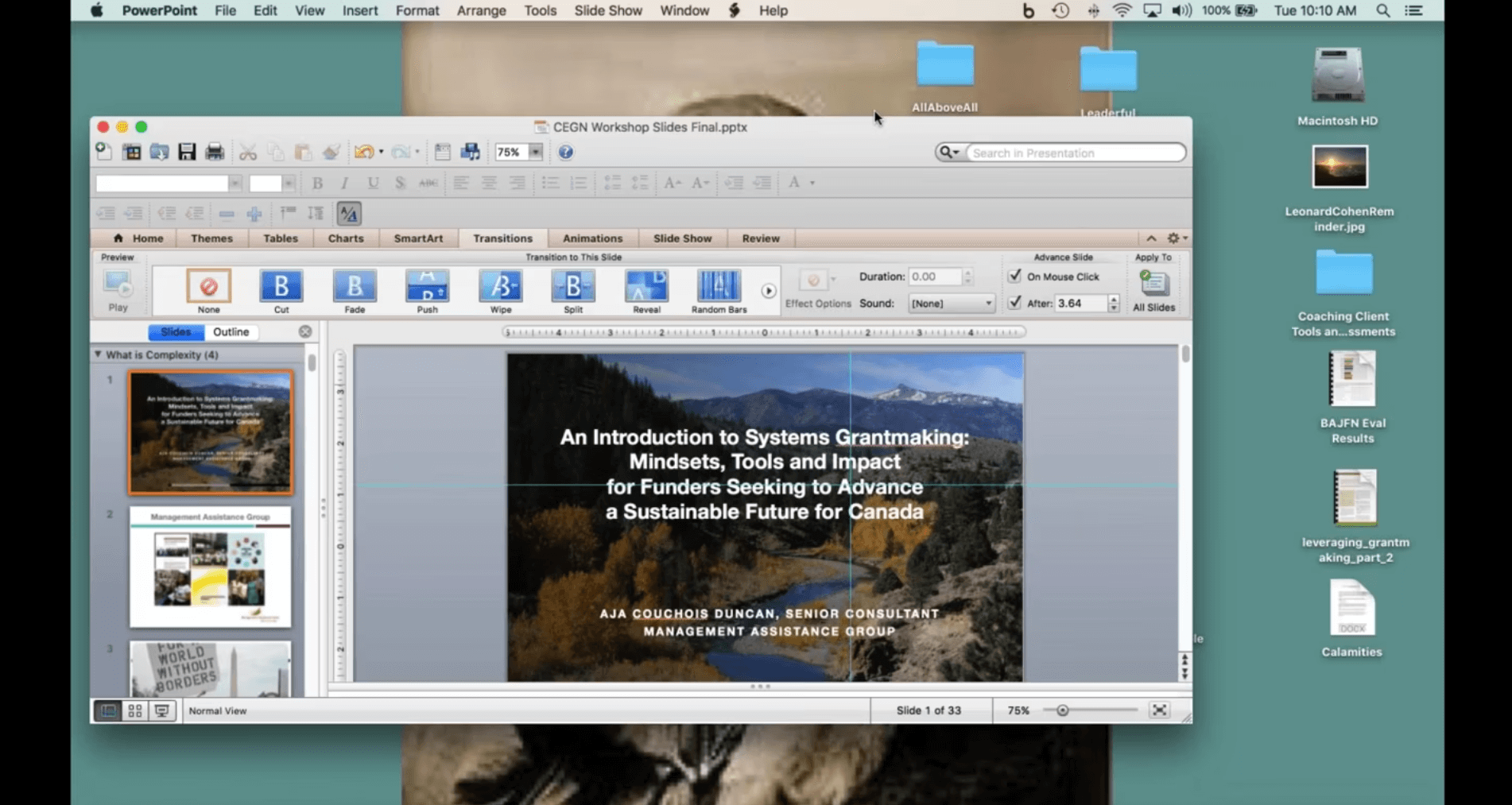Click the Print icon in toolbar
1512x805 pixels.
(x=215, y=152)
